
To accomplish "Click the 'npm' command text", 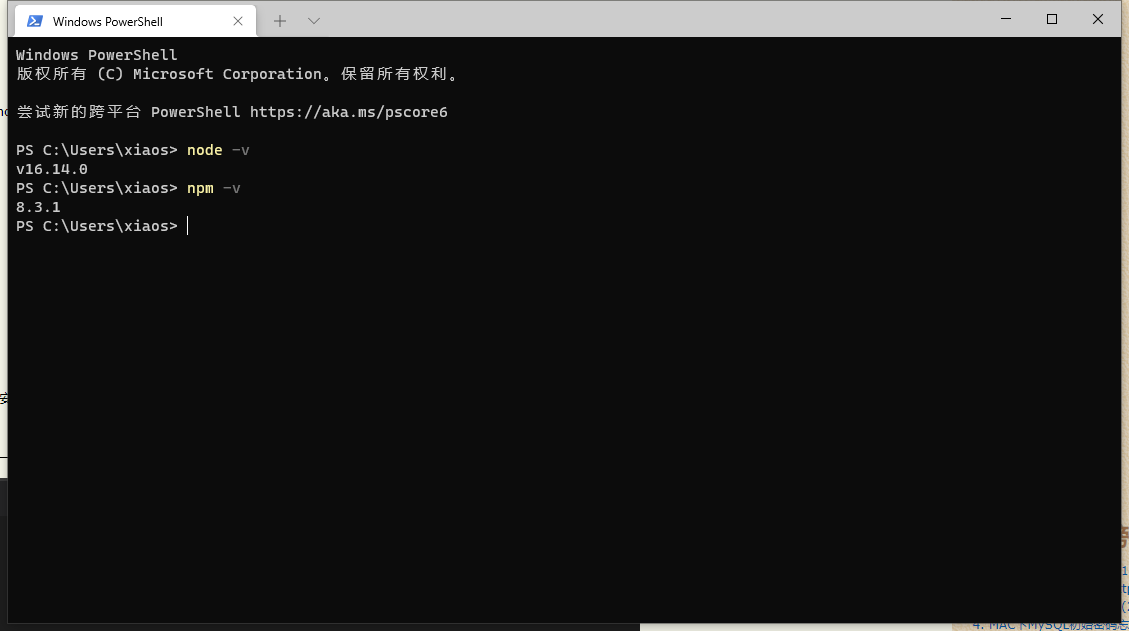I will tap(200, 188).
